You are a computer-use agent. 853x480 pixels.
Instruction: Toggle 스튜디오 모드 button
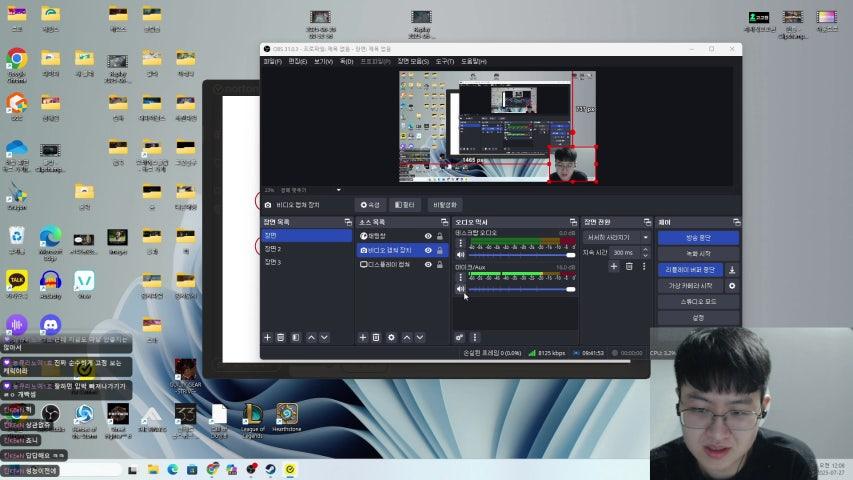[698, 301]
